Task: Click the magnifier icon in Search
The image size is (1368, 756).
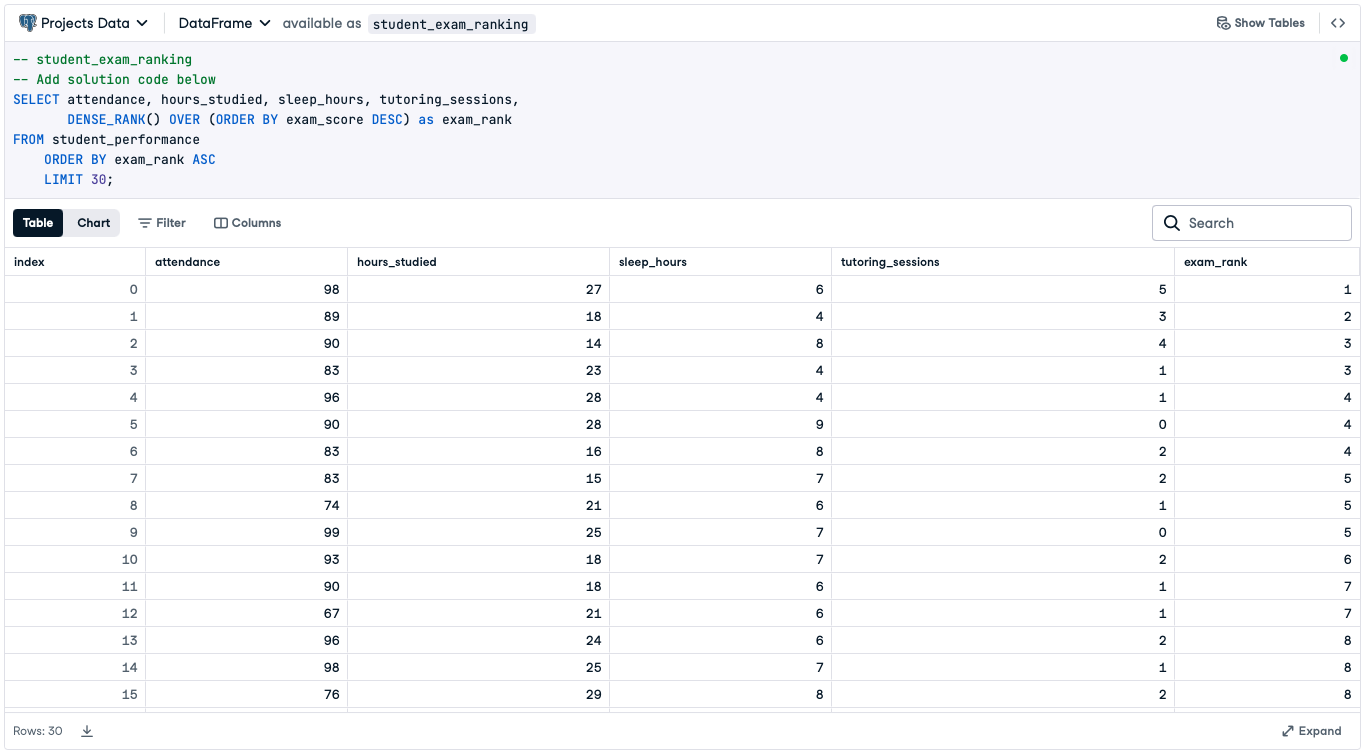Action: 1172,223
